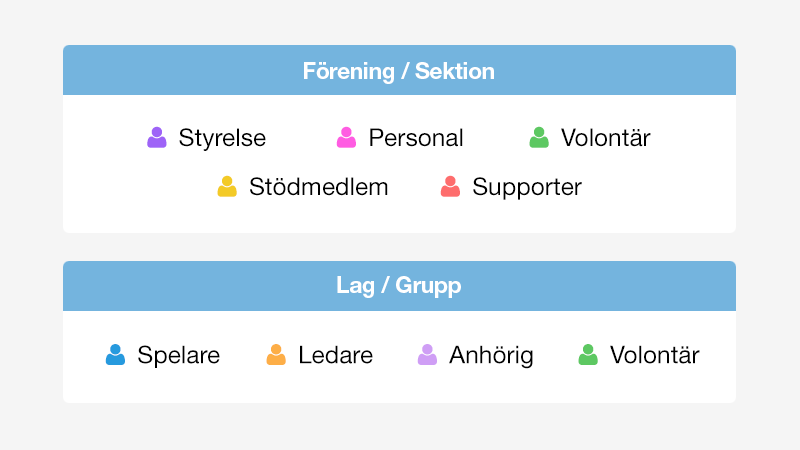Click the green Volontär icon under Lag

click(x=588, y=355)
